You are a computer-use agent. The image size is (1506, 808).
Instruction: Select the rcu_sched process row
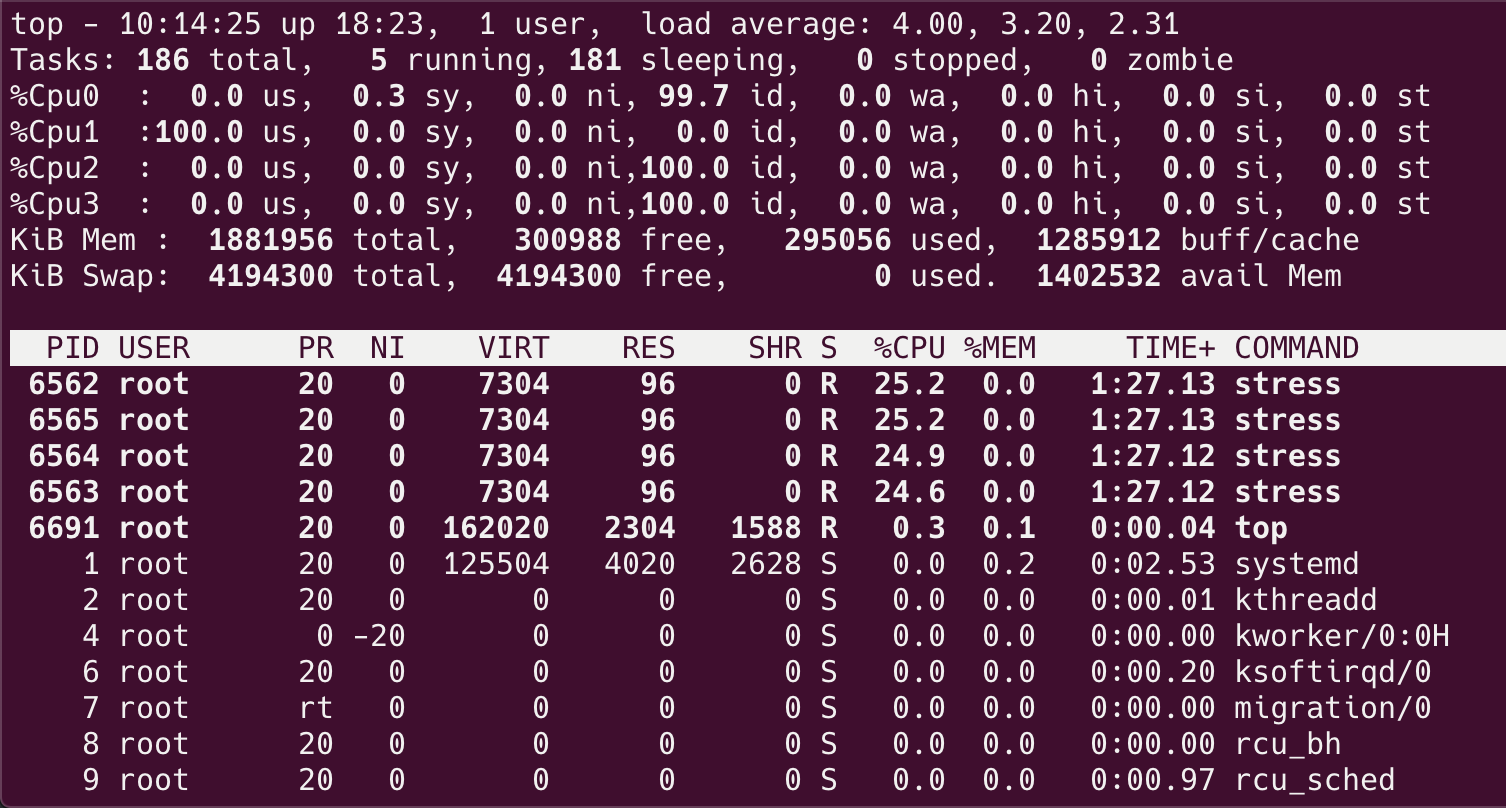click(x=600, y=779)
